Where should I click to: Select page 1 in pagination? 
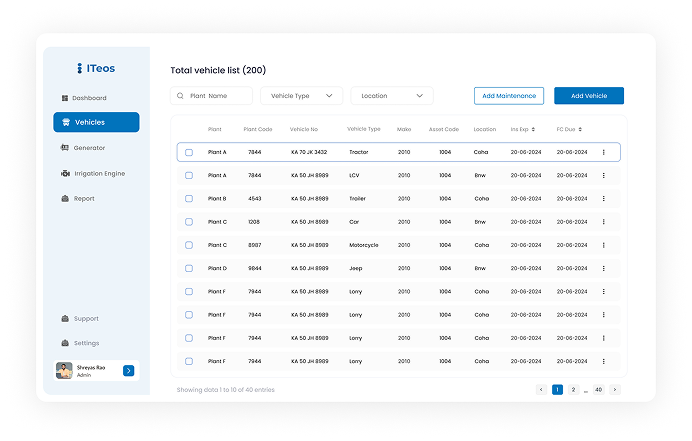click(557, 389)
